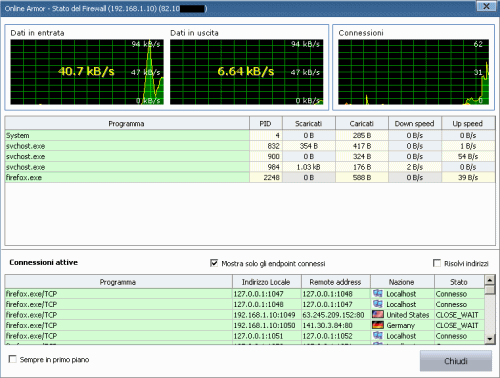
Task: Uncheck 'Mostra solo gli endpoint connessi'
Action: 214,263
